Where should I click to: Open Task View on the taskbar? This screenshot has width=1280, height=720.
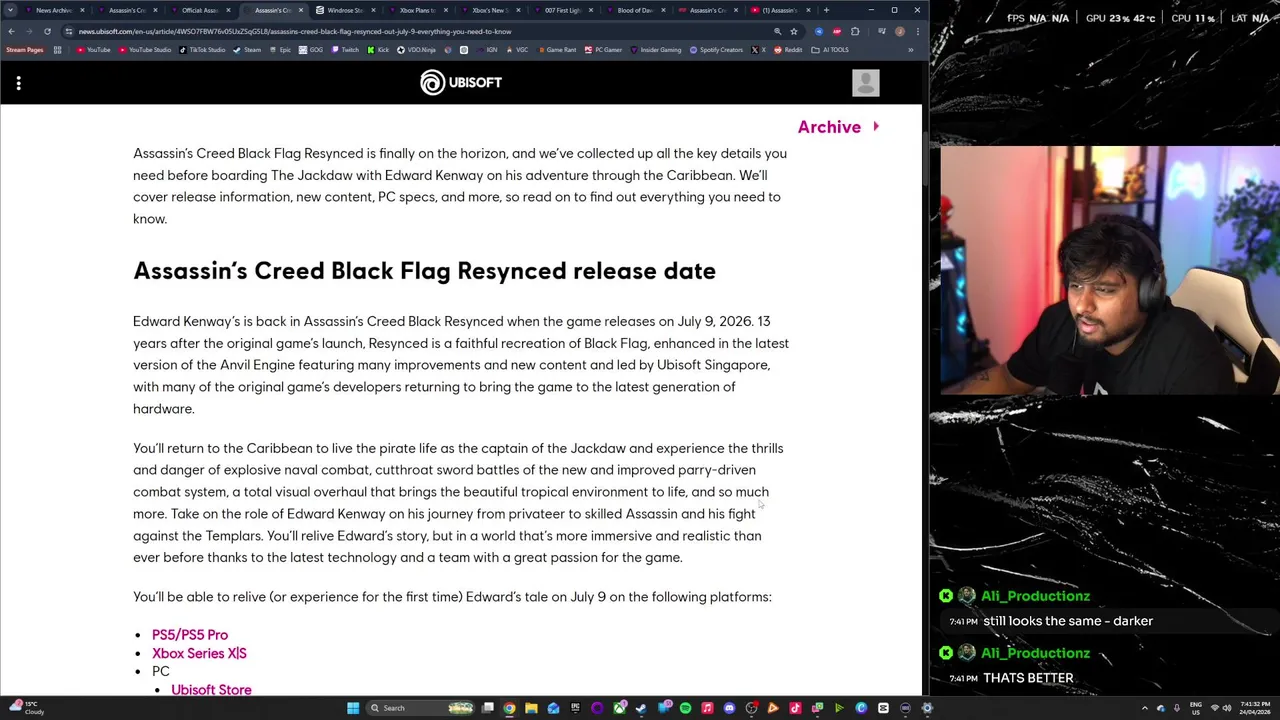click(488, 708)
